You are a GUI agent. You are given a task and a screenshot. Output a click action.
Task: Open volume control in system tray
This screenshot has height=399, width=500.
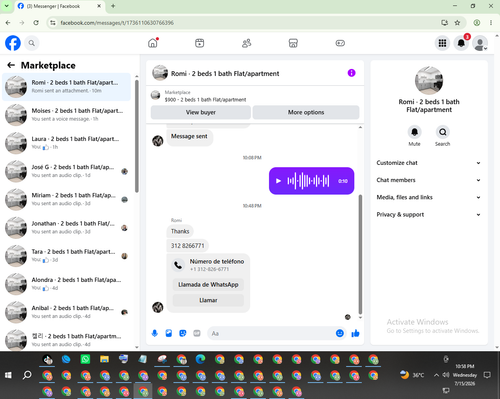[446, 375]
